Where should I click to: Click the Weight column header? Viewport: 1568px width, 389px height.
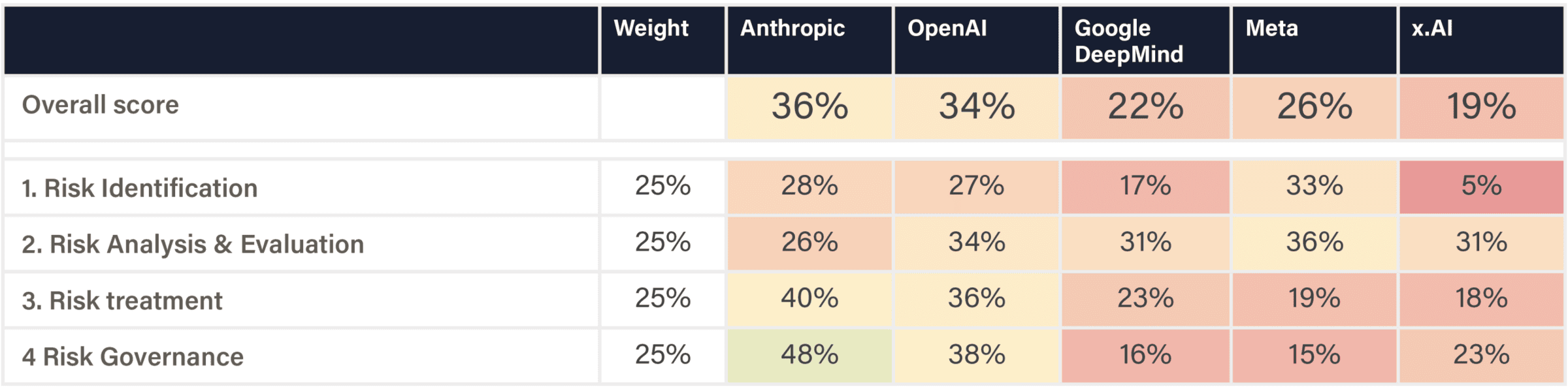tap(651, 29)
